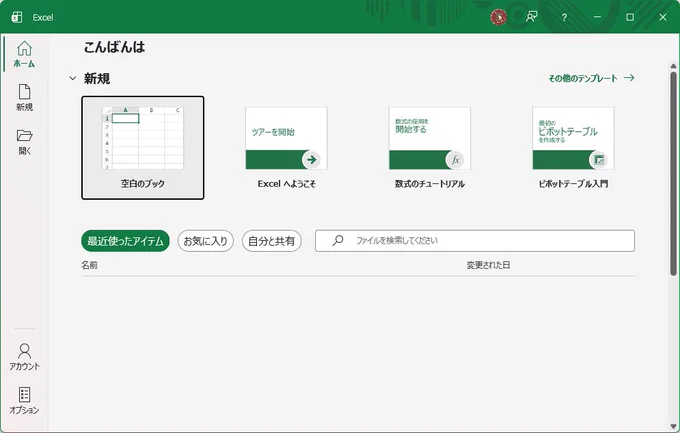
Task: Open the 数式のチュートリアル template
Action: click(x=430, y=148)
